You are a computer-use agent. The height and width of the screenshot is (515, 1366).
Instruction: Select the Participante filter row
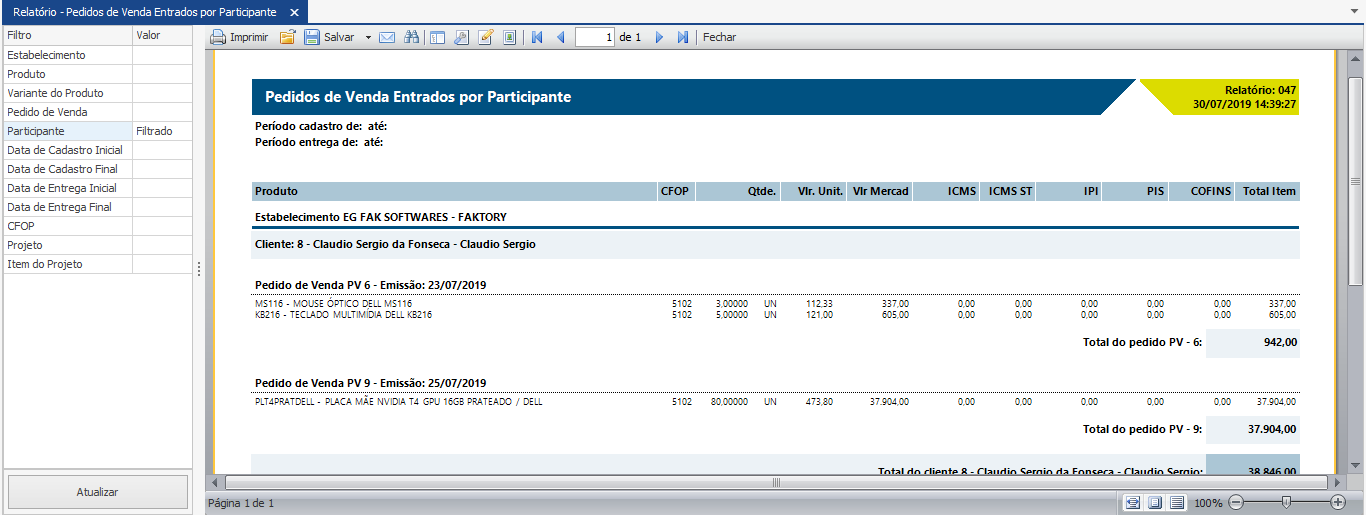point(67,131)
